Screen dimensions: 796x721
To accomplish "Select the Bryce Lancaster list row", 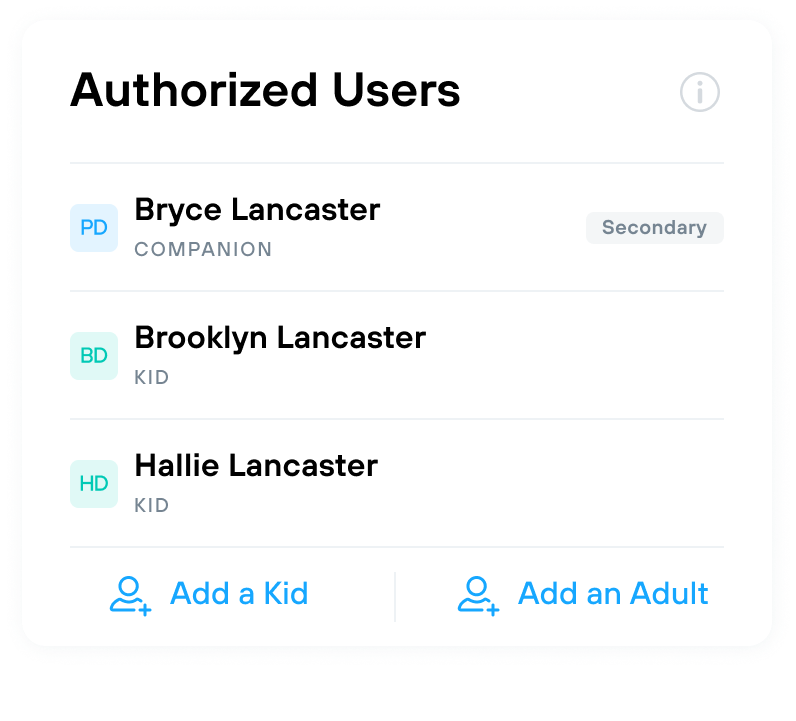I will click(397, 227).
